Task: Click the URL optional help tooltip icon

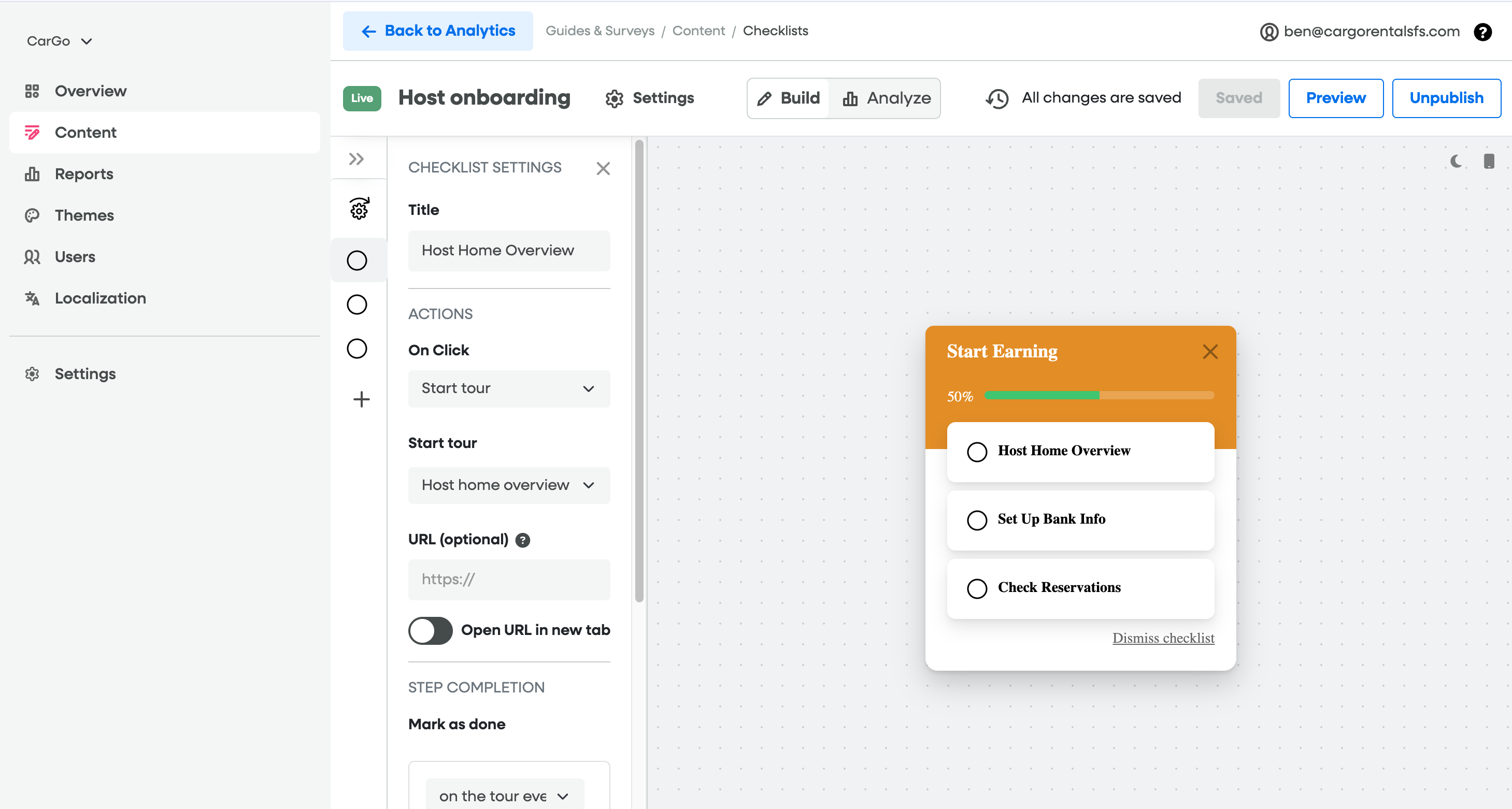Action: click(522, 540)
